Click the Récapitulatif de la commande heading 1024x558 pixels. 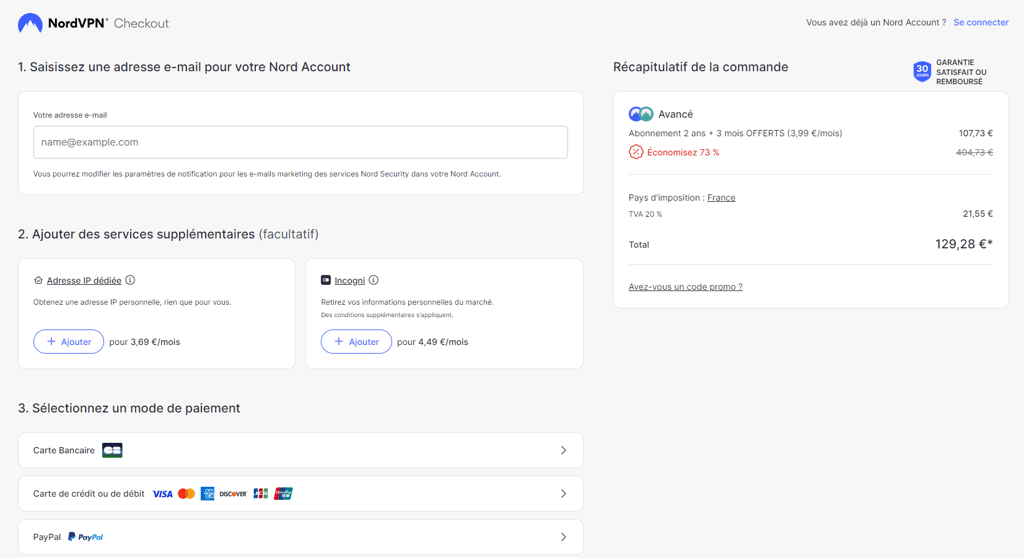pos(701,67)
